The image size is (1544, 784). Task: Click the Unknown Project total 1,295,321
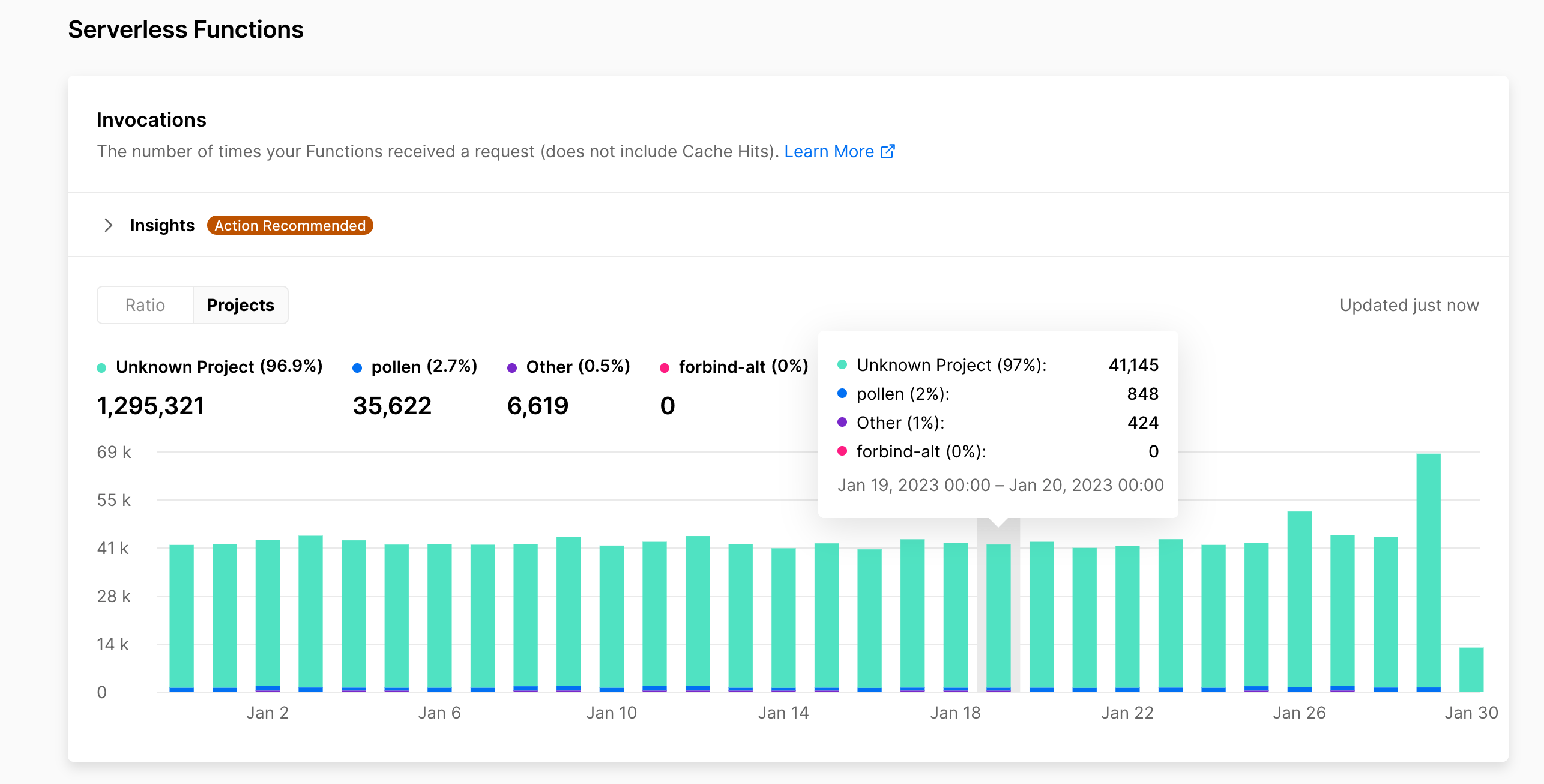(150, 406)
